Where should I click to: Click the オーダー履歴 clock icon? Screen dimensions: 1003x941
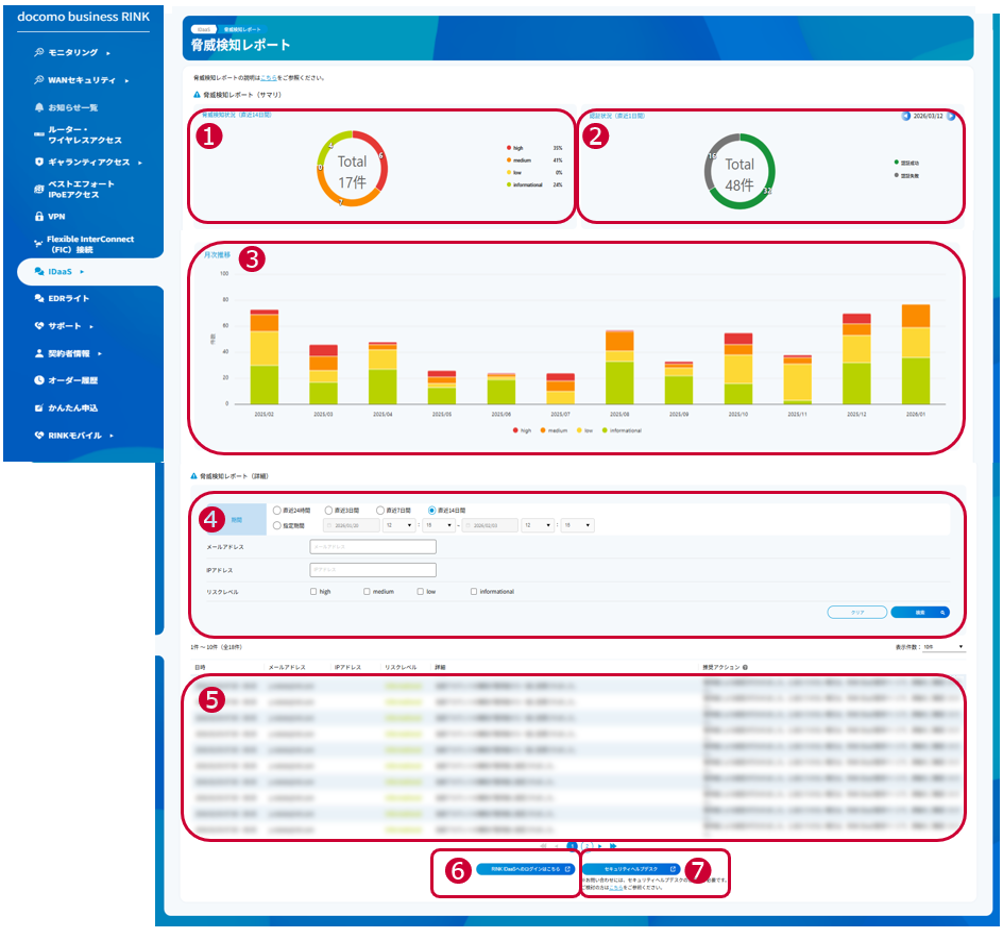(x=39, y=380)
